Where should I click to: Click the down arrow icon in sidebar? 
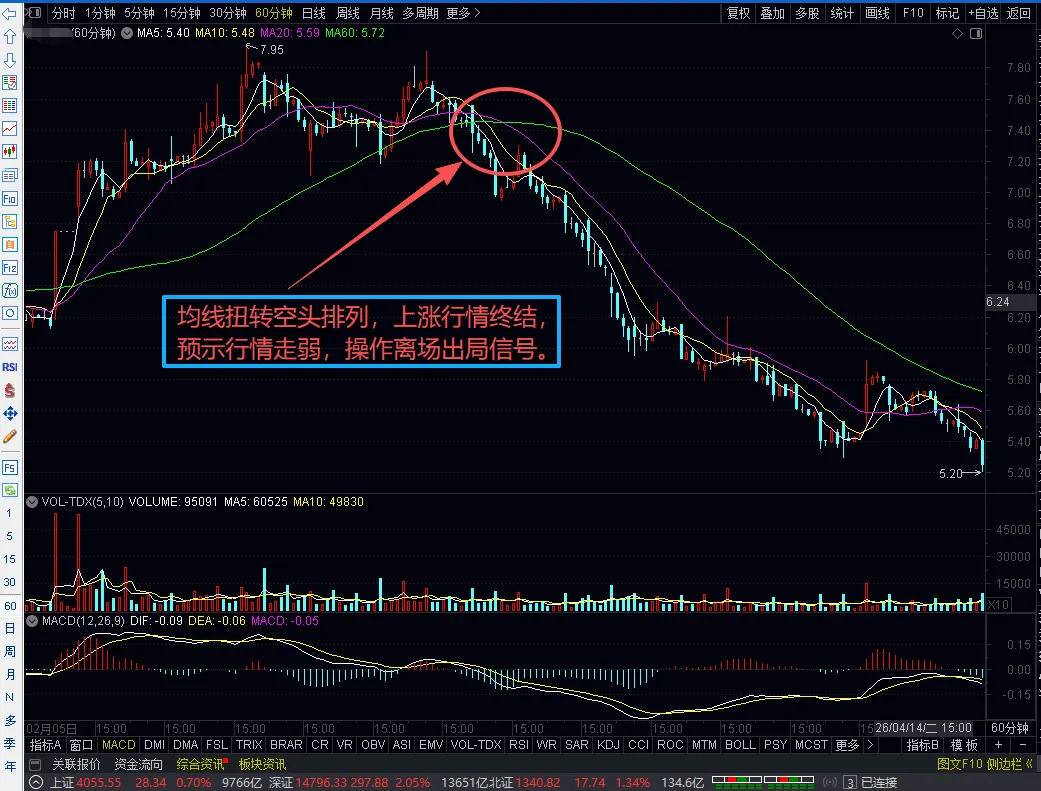[10, 60]
